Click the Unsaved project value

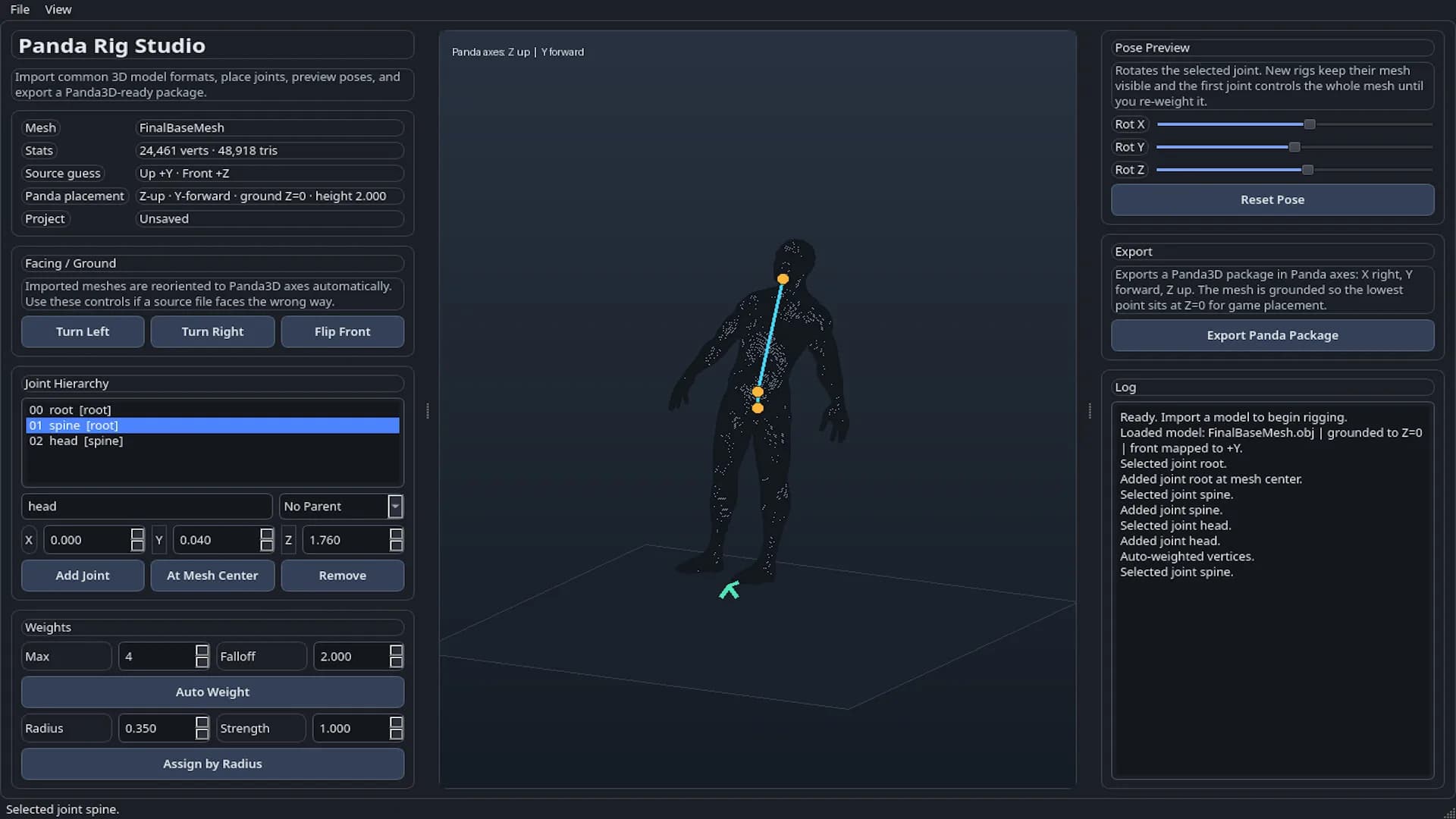(269, 219)
